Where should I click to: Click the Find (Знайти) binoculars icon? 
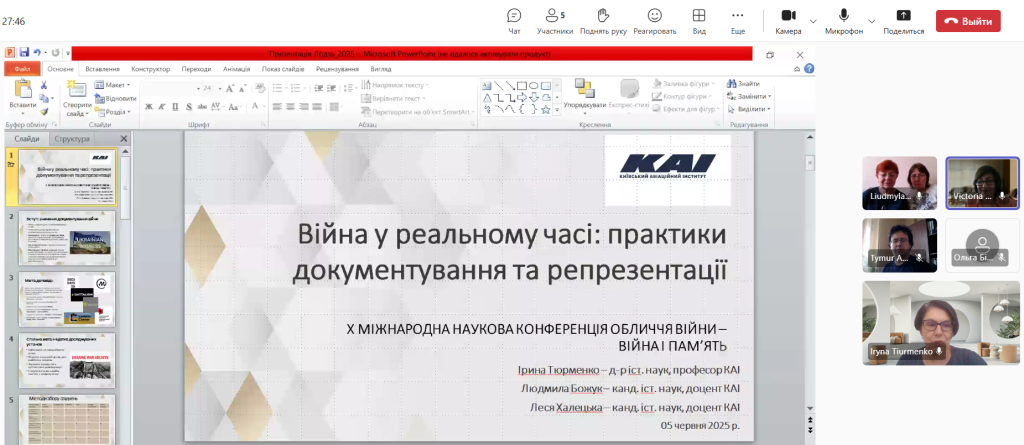(x=731, y=83)
